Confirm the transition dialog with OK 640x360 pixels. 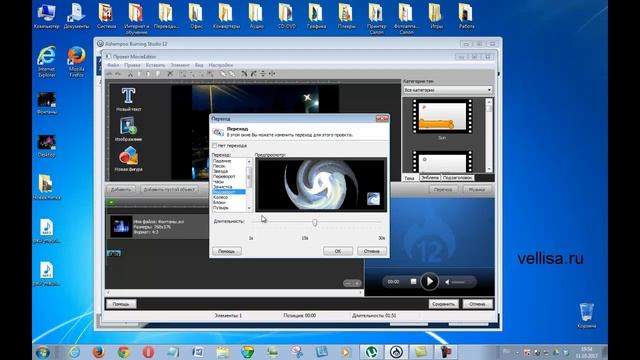(338, 251)
